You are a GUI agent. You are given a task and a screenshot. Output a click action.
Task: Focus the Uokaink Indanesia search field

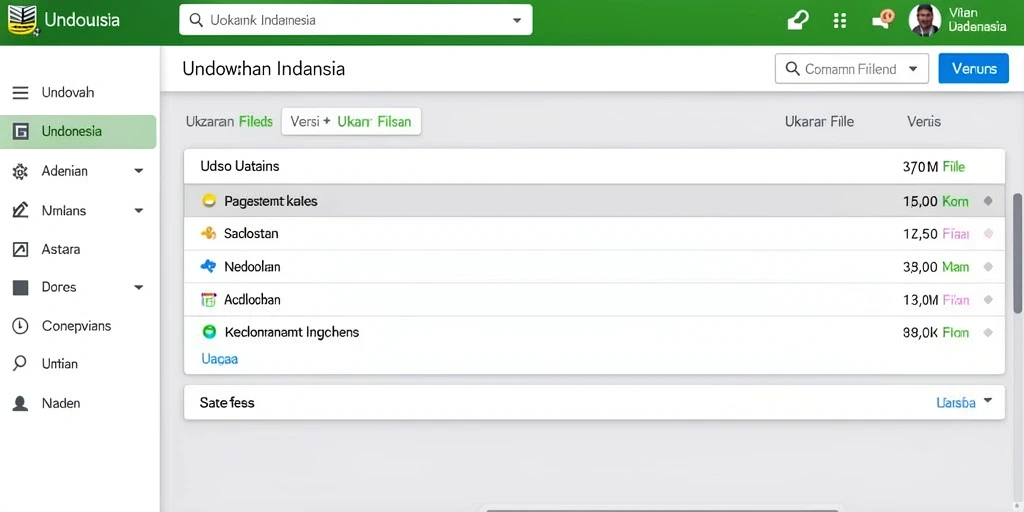[356, 20]
